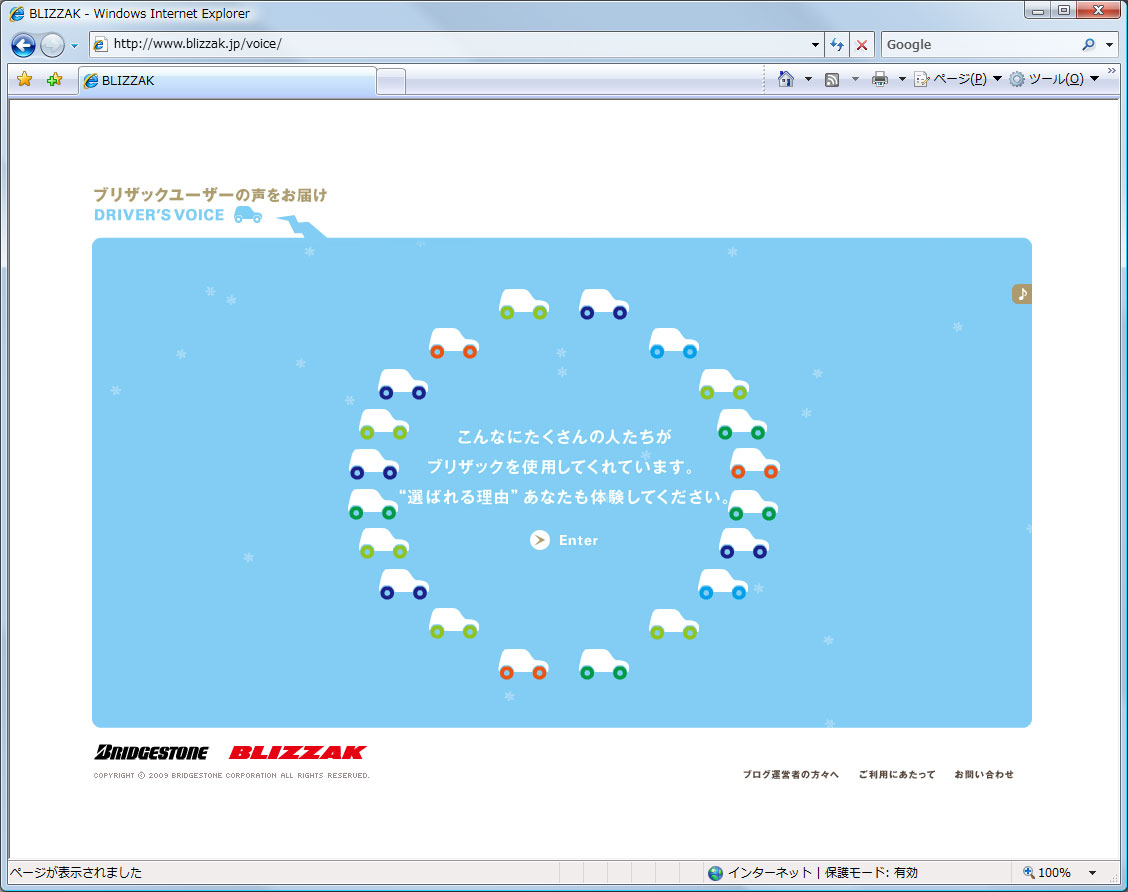1128x892 pixels.
Task: Expand the address bar history dropdown
Action: pos(815,45)
